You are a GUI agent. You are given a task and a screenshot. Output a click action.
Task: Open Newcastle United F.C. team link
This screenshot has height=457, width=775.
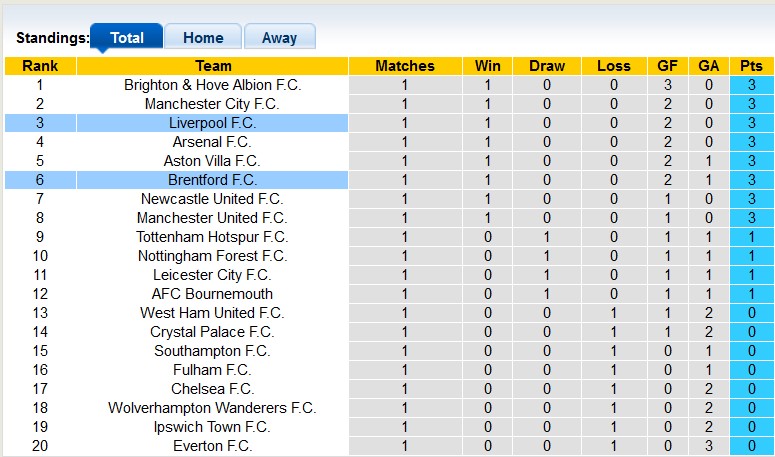212,199
